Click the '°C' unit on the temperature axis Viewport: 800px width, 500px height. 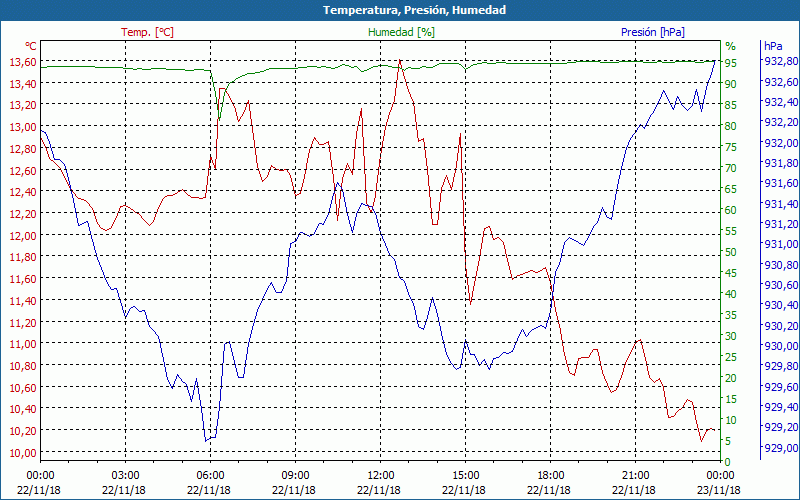[x=31, y=46]
